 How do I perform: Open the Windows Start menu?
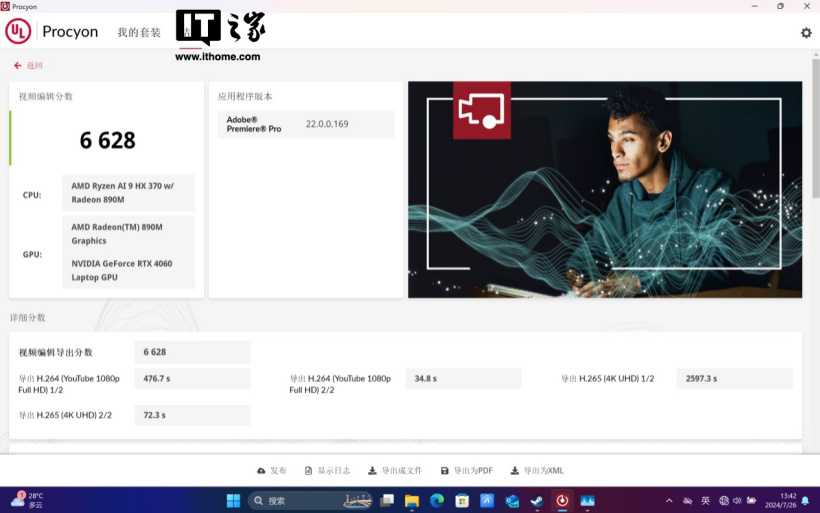click(x=233, y=500)
